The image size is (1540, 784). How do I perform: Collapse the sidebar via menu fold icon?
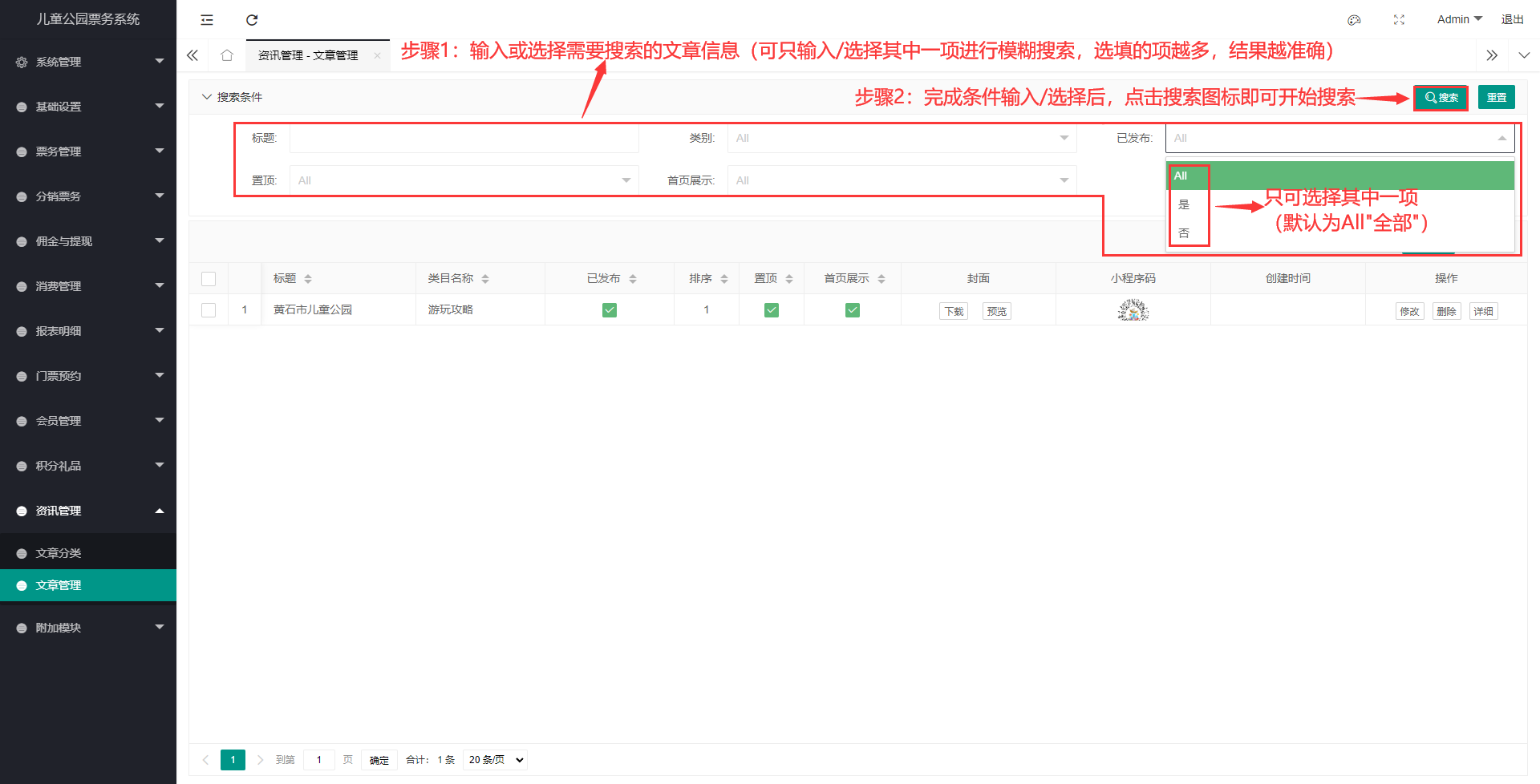pyautogui.click(x=207, y=20)
